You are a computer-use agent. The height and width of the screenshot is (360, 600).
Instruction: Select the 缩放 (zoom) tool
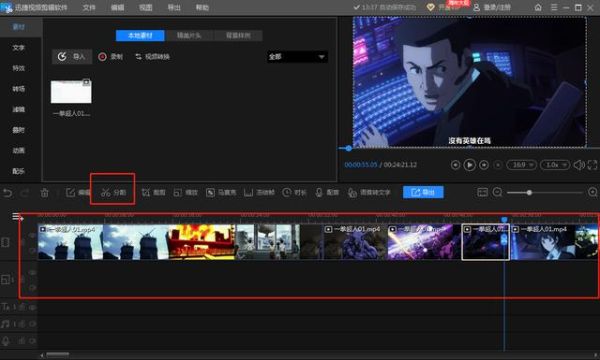[185, 192]
